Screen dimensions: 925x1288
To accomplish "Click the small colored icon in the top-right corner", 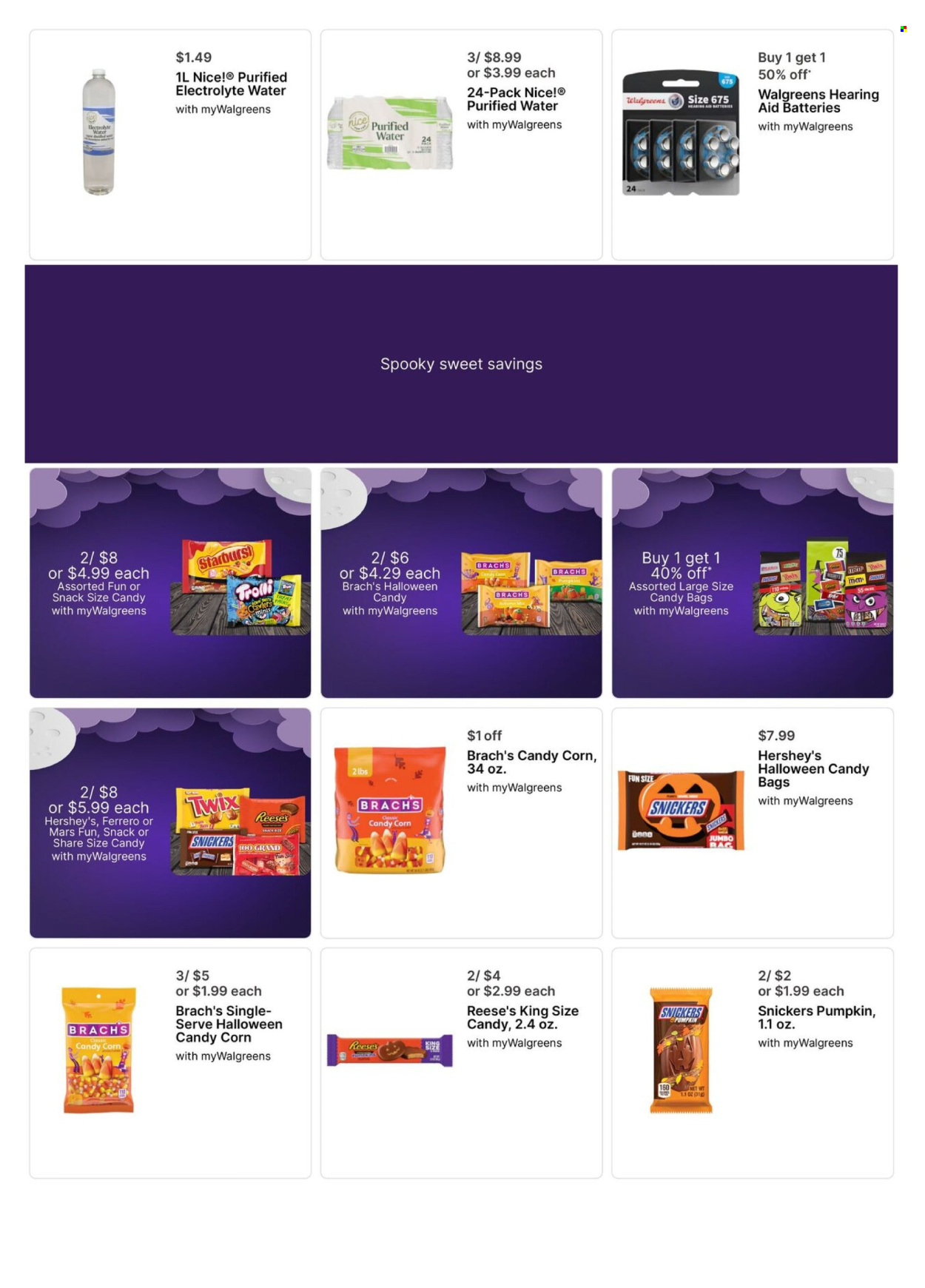I will tap(903, 29).
